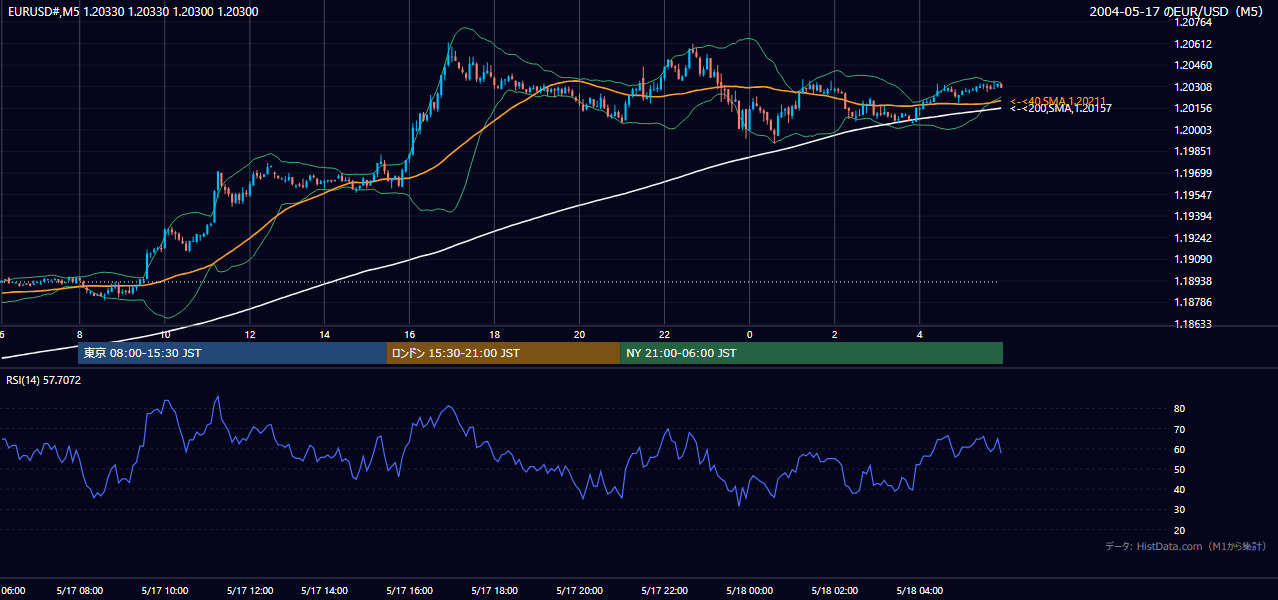Click price axis label 1.18786
The image size is (1278, 600).
point(1193,302)
